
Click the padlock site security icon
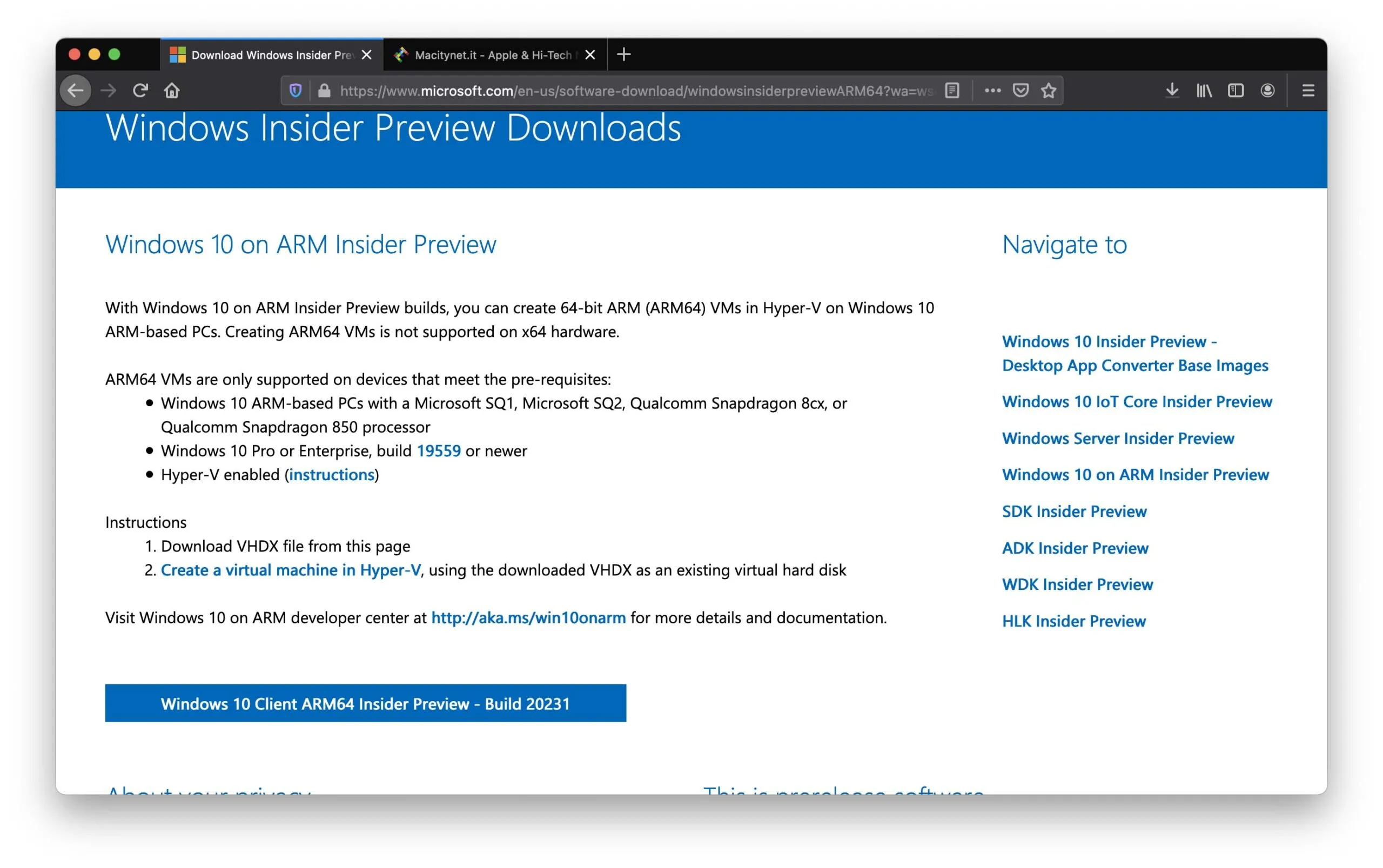click(324, 90)
